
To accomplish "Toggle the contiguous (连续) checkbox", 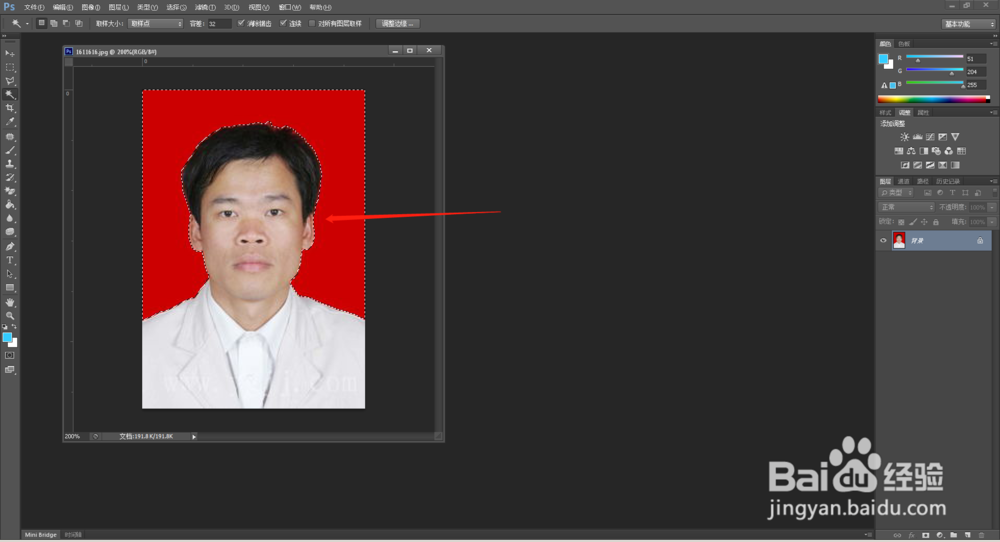I will (x=283, y=24).
